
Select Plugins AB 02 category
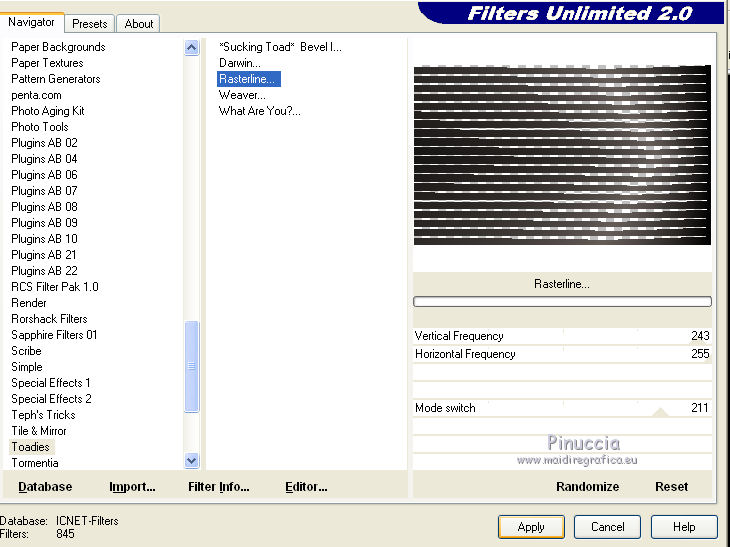click(x=44, y=143)
